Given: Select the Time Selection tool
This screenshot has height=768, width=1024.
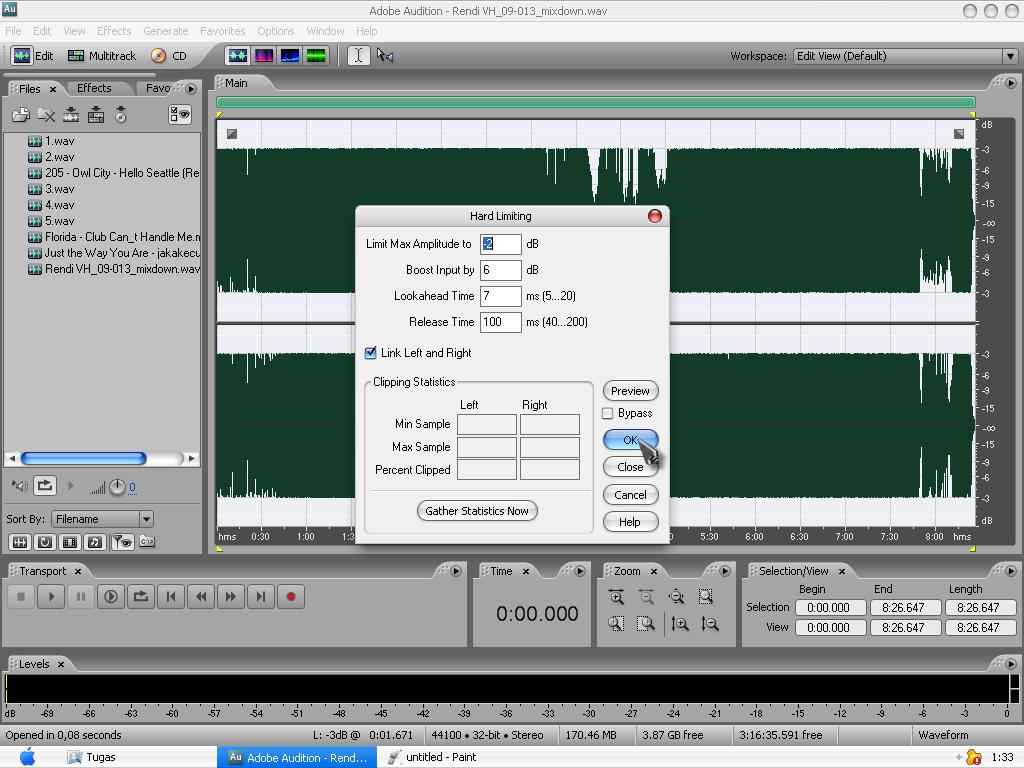Looking at the screenshot, I should coord(358,56).
